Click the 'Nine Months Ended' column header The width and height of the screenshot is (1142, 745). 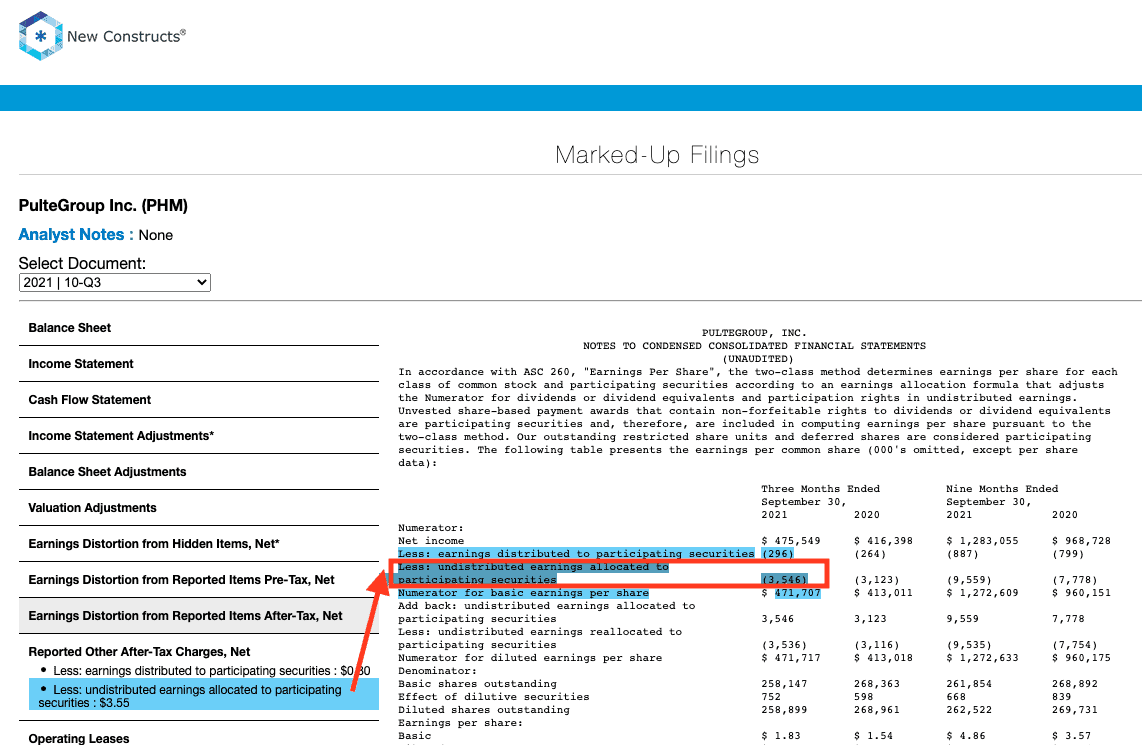(x=1002, y=489)
